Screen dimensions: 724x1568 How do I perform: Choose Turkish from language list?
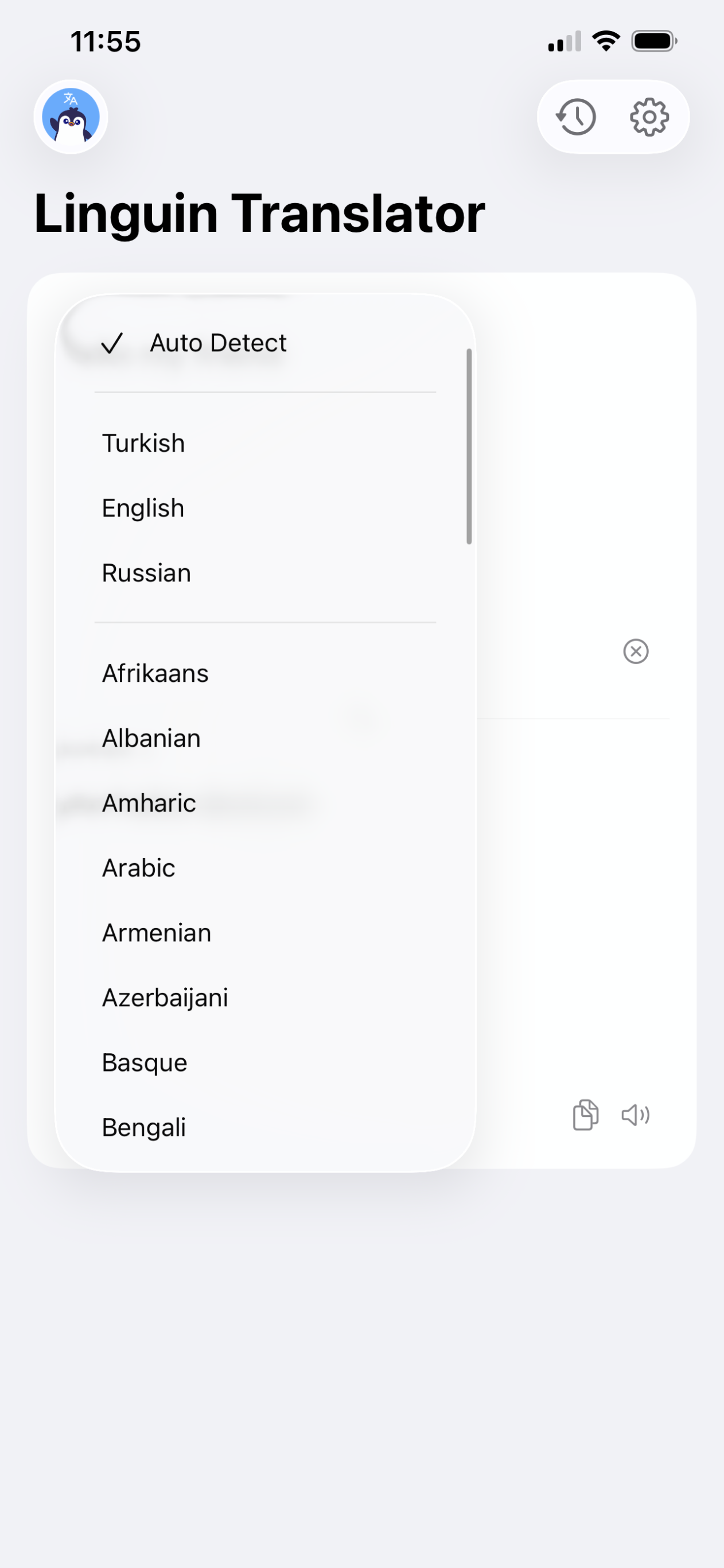(143, 443)
